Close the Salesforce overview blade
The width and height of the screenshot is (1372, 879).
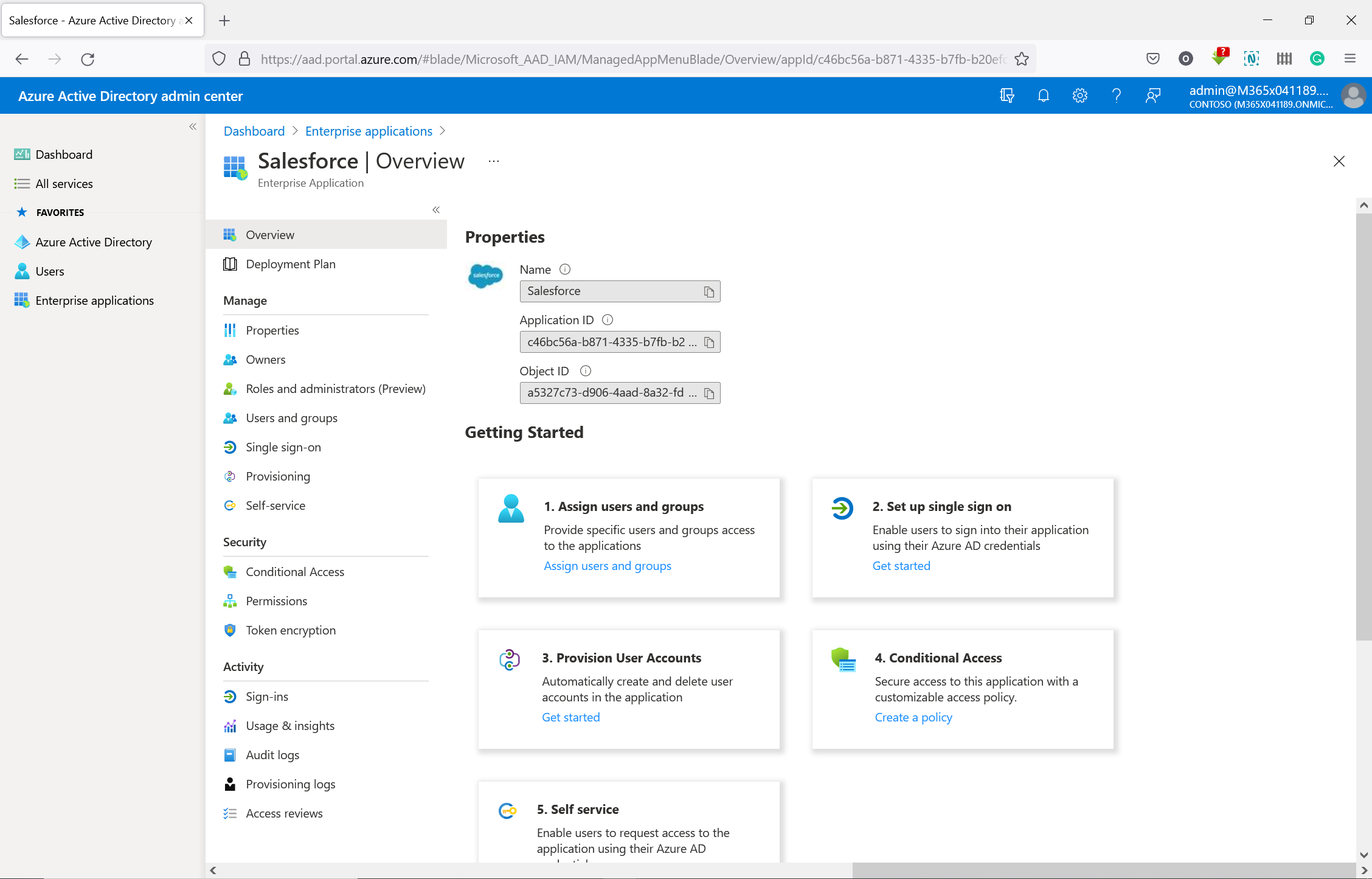click(1339, 161)
